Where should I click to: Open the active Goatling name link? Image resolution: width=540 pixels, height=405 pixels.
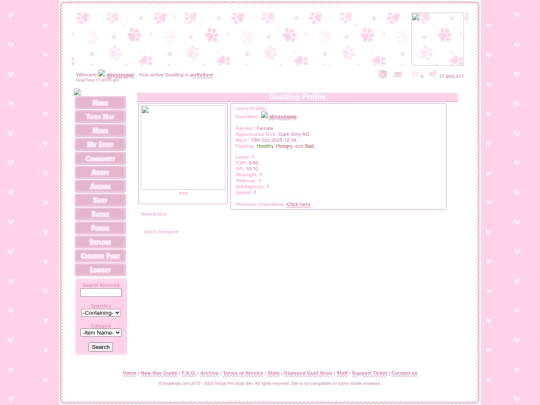201,75
